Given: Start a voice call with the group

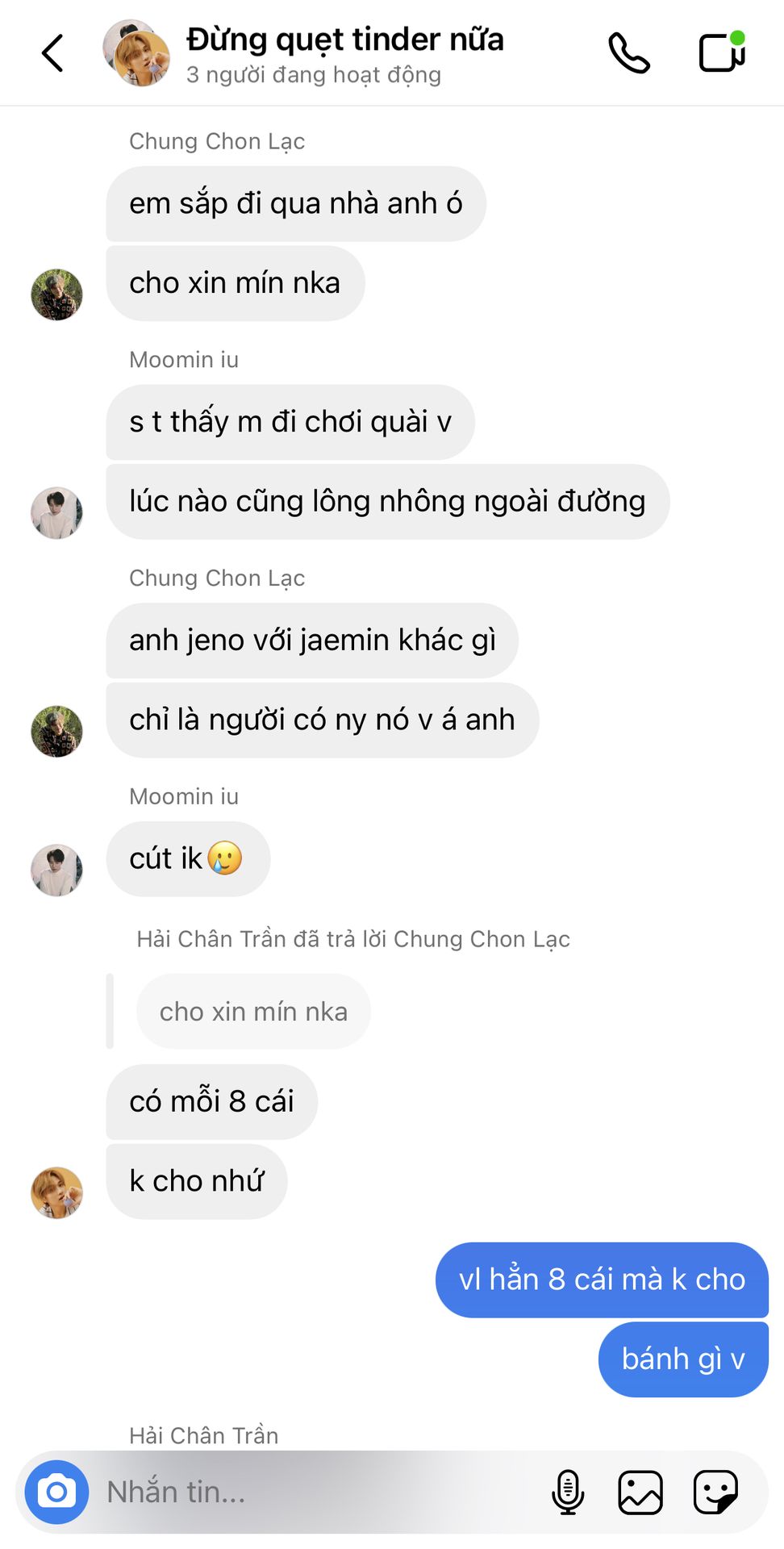Looking at the screenshot, I should pos(629,53).
